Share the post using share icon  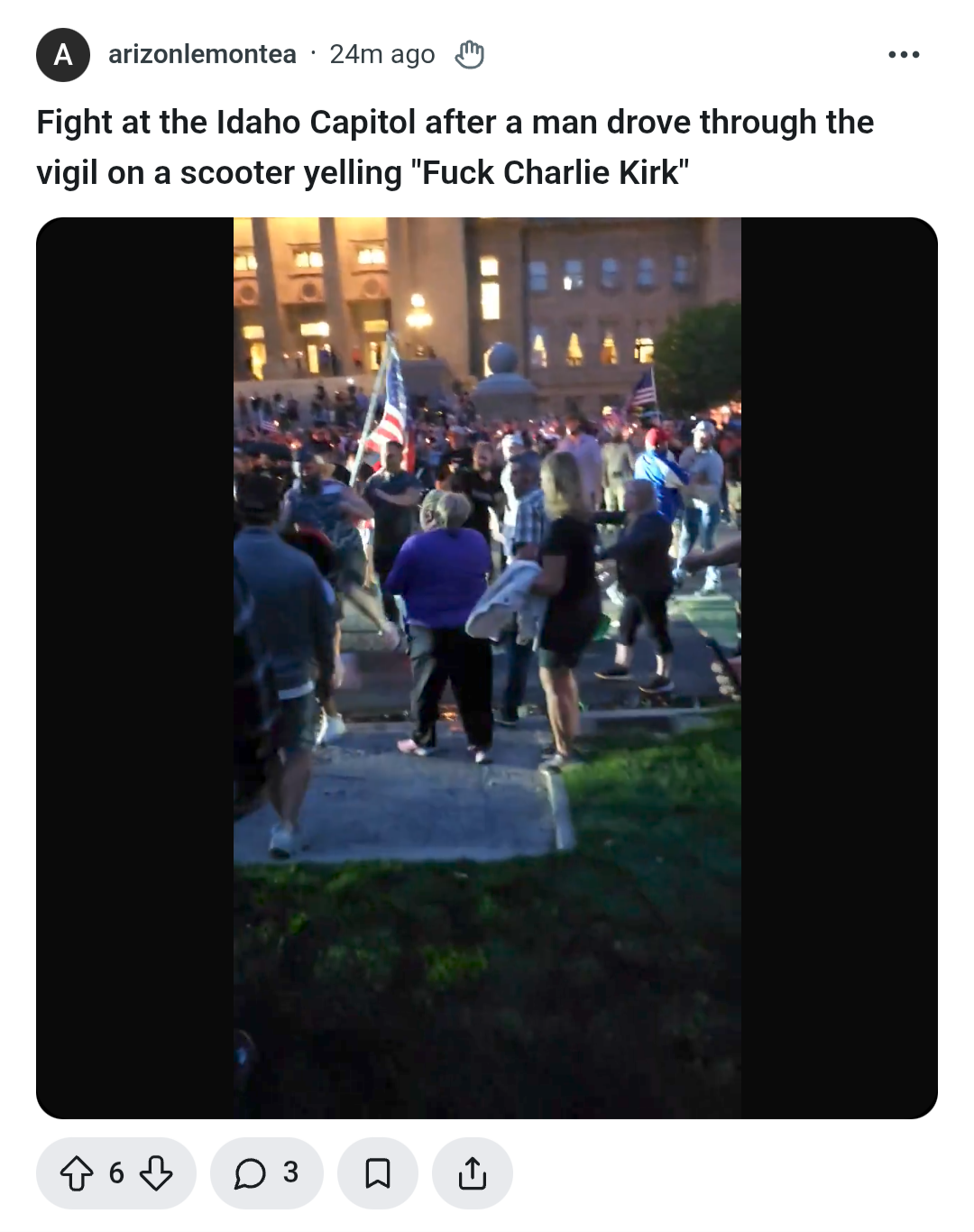(x=473, y=1173)
